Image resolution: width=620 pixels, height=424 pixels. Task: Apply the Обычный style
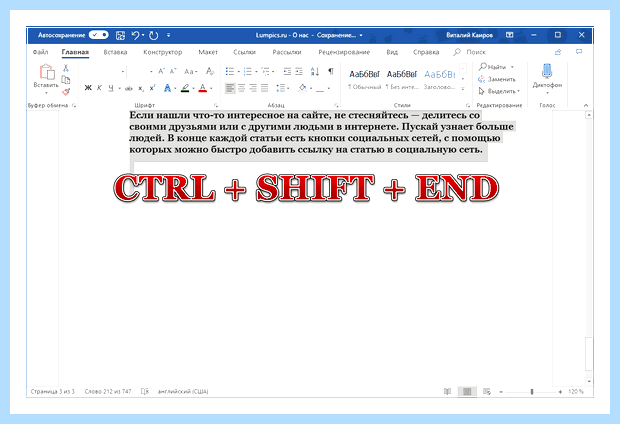(x=364, y=79)
